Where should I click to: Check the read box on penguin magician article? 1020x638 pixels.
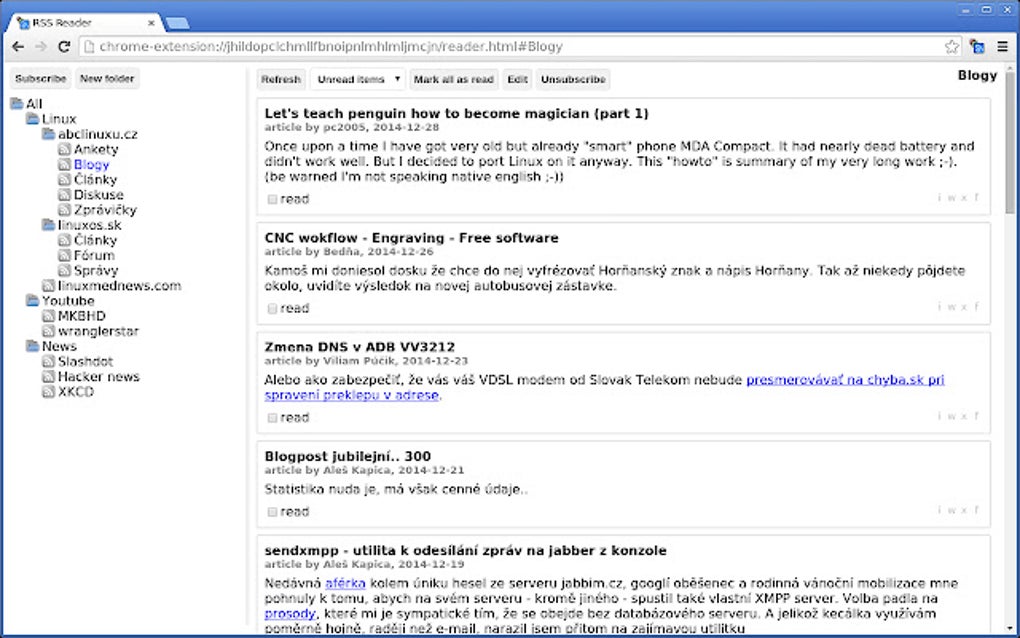coord(271,198)
